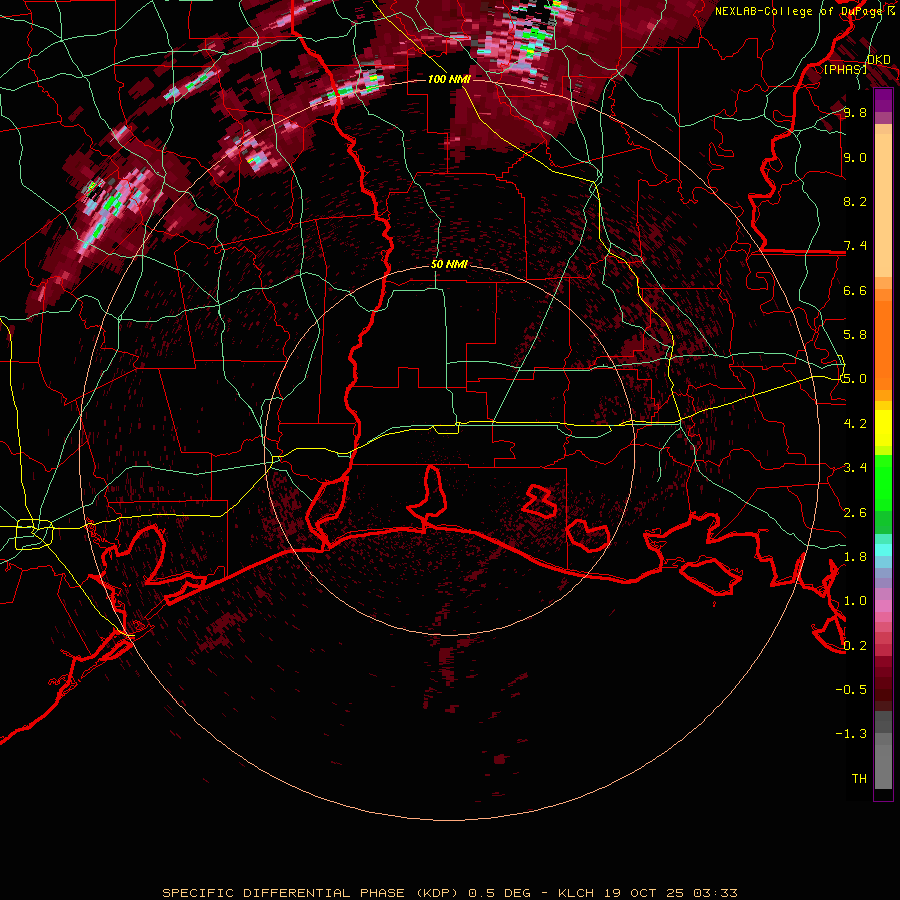The height and width of the screenshot is (900, 900).
Task: Select the 6.6 scale value
Action: point(855,290)
